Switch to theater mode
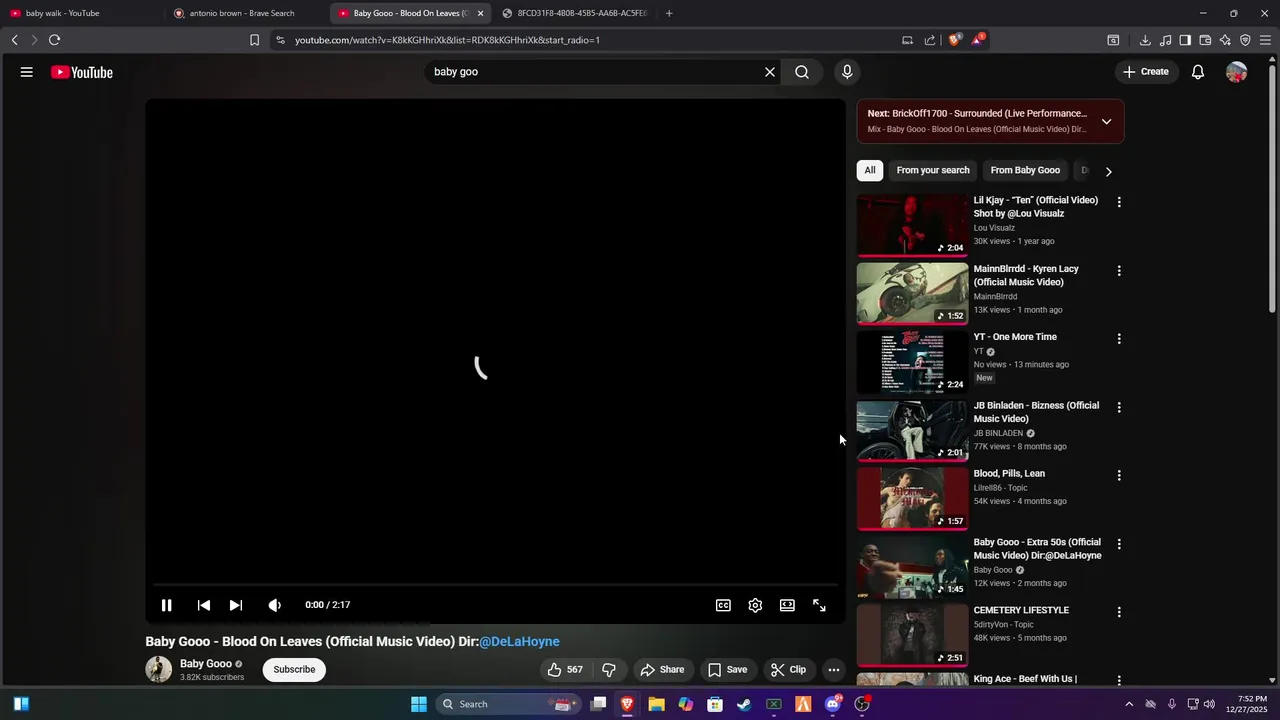Screen dimensions: 1280x720 pos(787,605)
